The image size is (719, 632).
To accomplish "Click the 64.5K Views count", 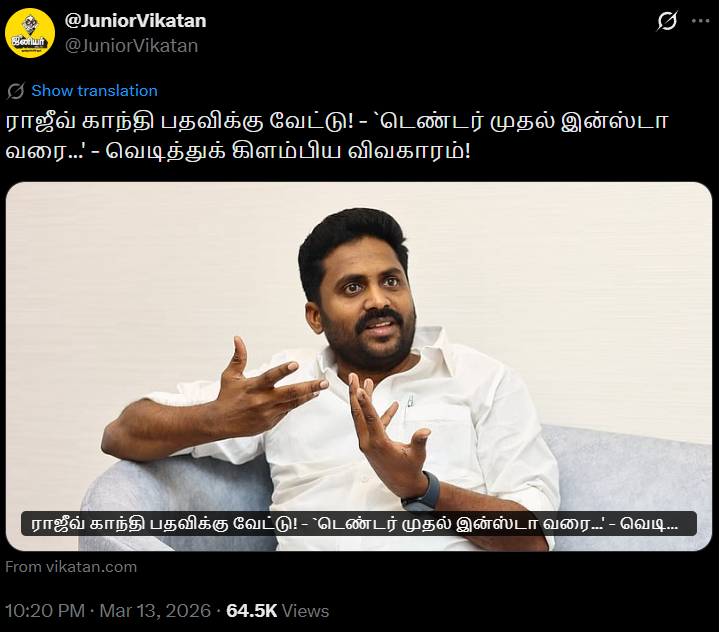I will click(x=277, y=611).
